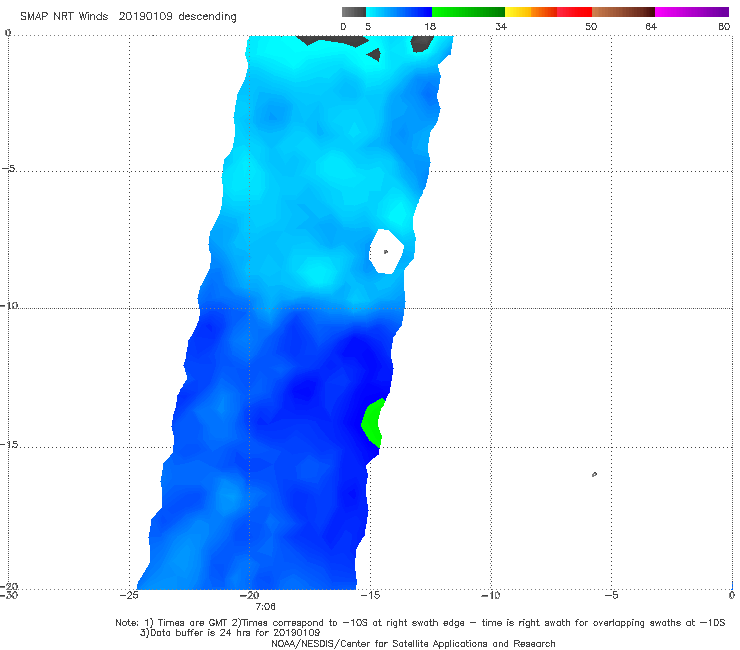740x650 pixels.
Task: Click the latitude axis label '-10' on left
Action: tap(9, 305)
